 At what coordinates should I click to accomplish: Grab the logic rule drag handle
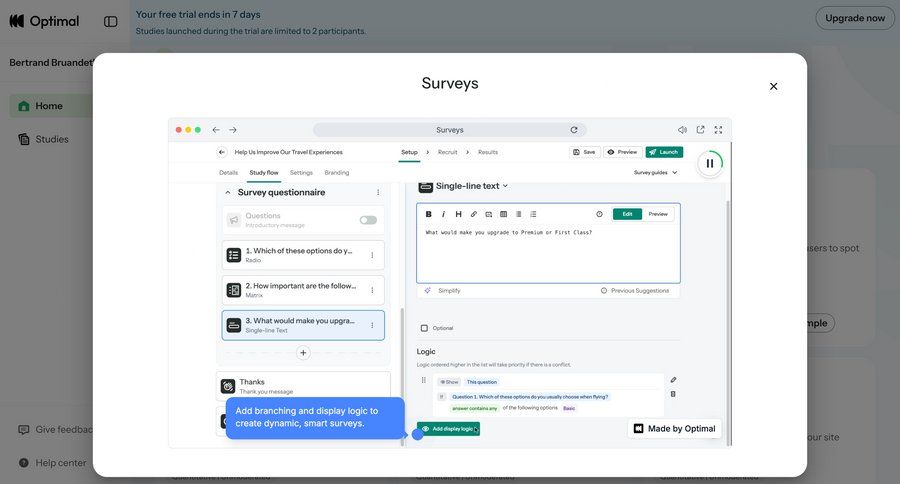(424, 380)
